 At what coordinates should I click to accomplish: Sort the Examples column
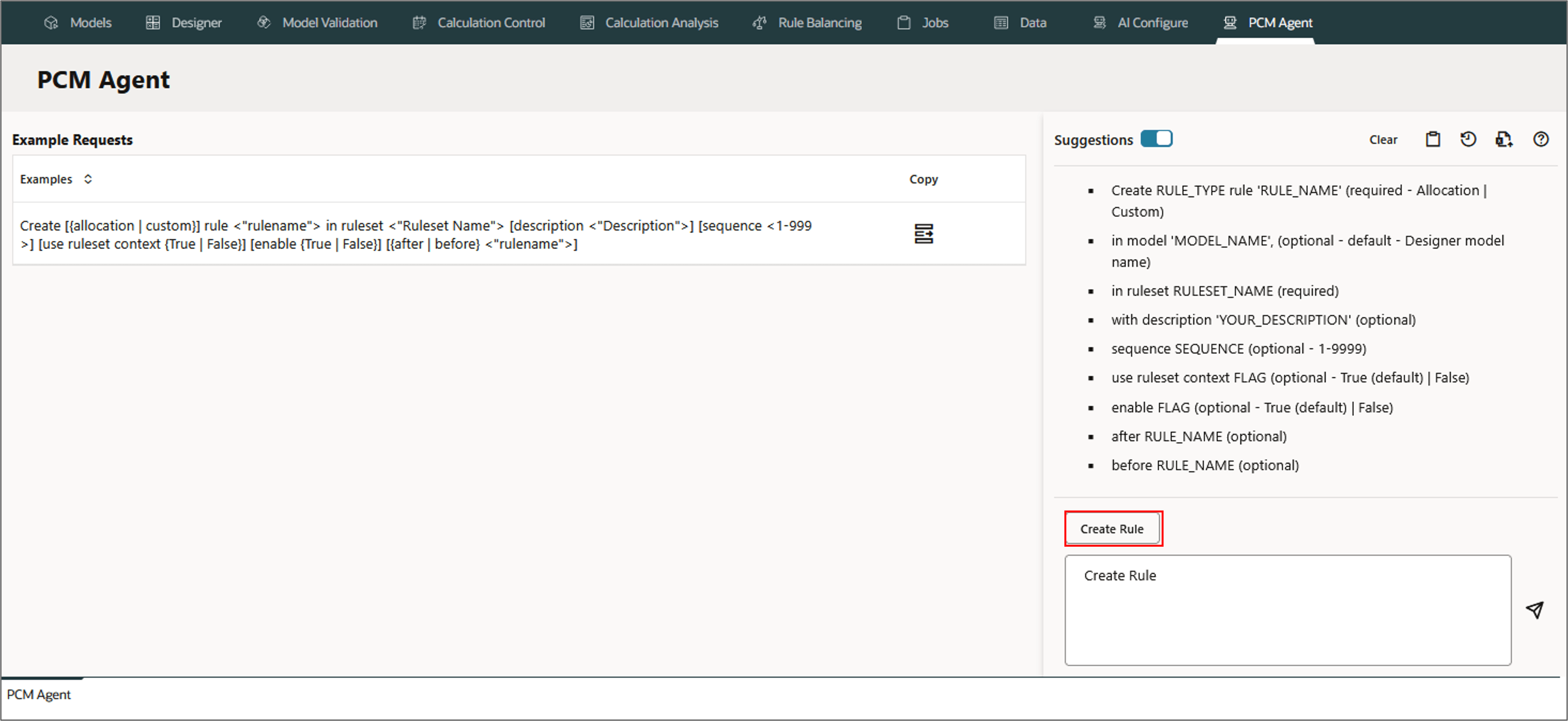point(88,179)
